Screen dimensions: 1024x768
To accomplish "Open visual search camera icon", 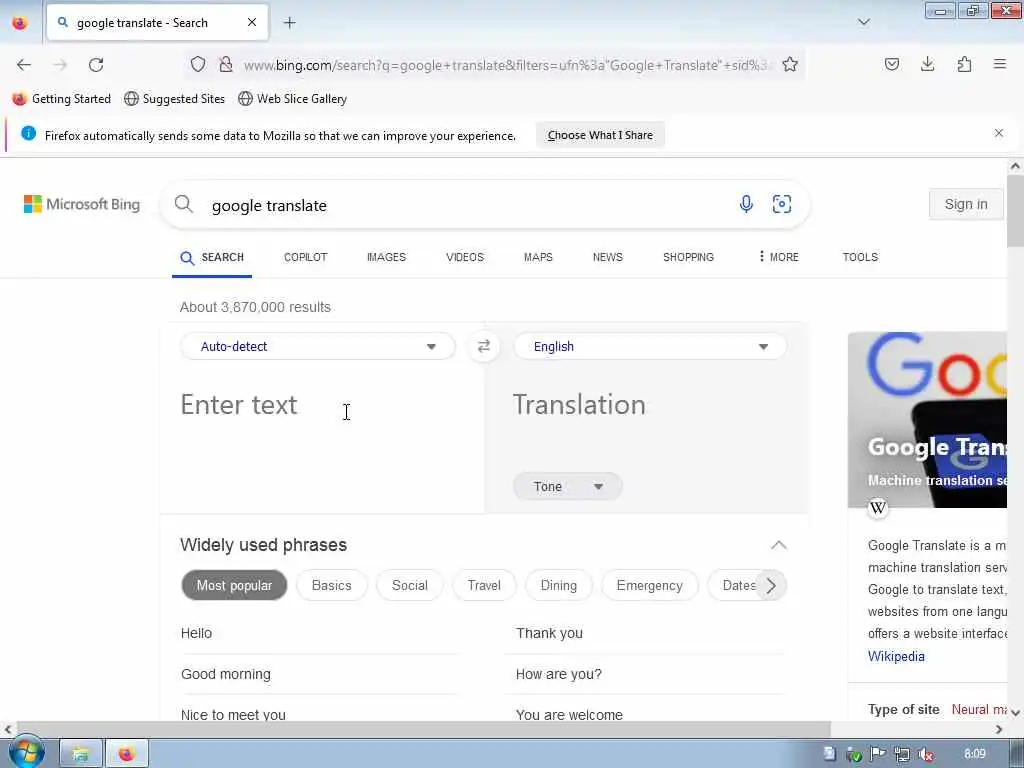I will (x=782, y=204).
